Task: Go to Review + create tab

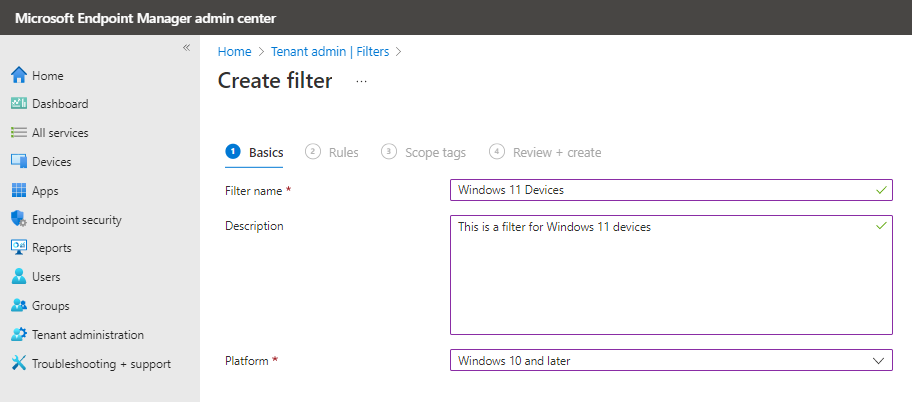Action: 545,152
